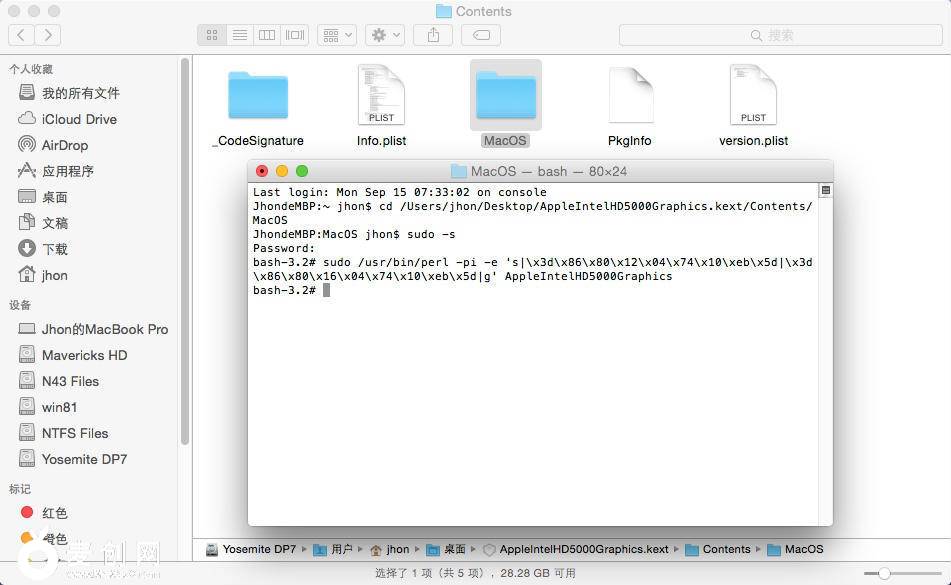Open the gear action menu
Image resolution: width=951 pixels, height=585 pixels.
(x=384, y=35)
